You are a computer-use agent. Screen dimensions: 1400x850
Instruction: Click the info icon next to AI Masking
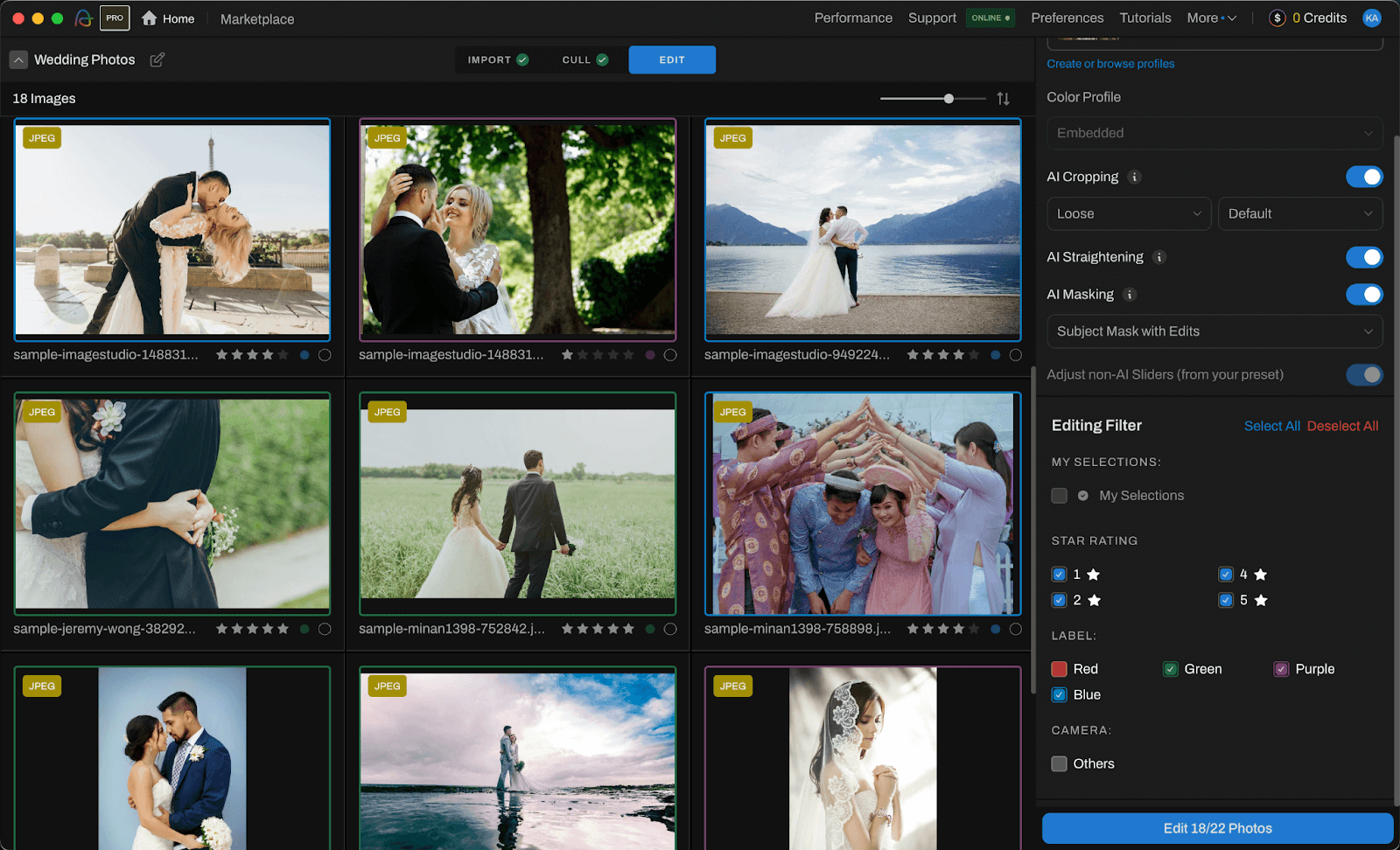(x=1130, y=295)
